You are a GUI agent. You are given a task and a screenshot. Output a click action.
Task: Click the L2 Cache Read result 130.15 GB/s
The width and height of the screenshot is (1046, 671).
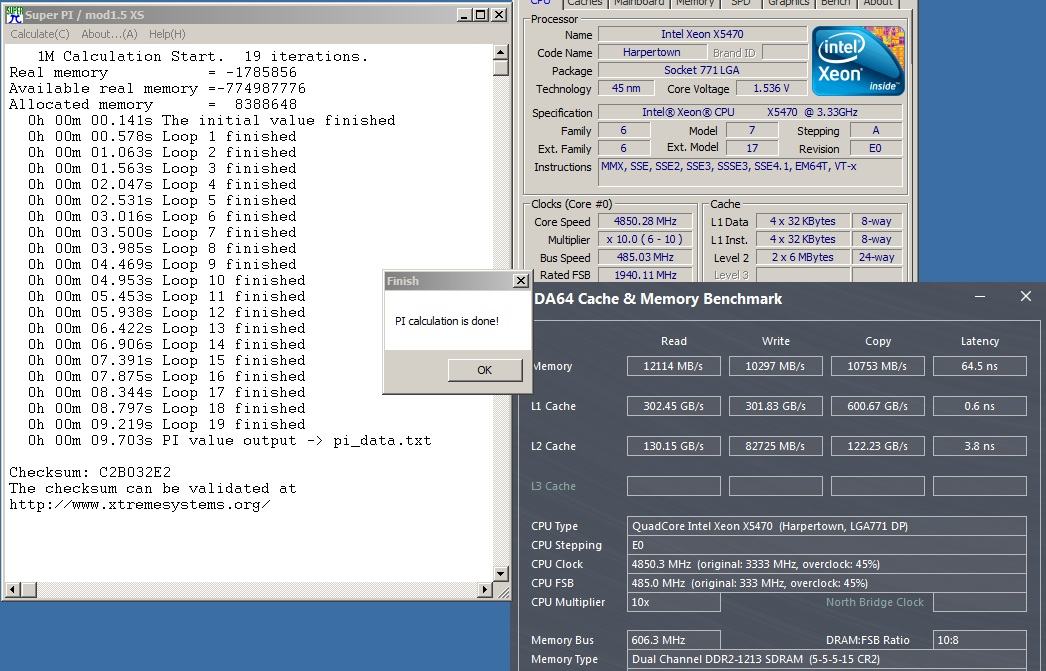pos(674,446)
